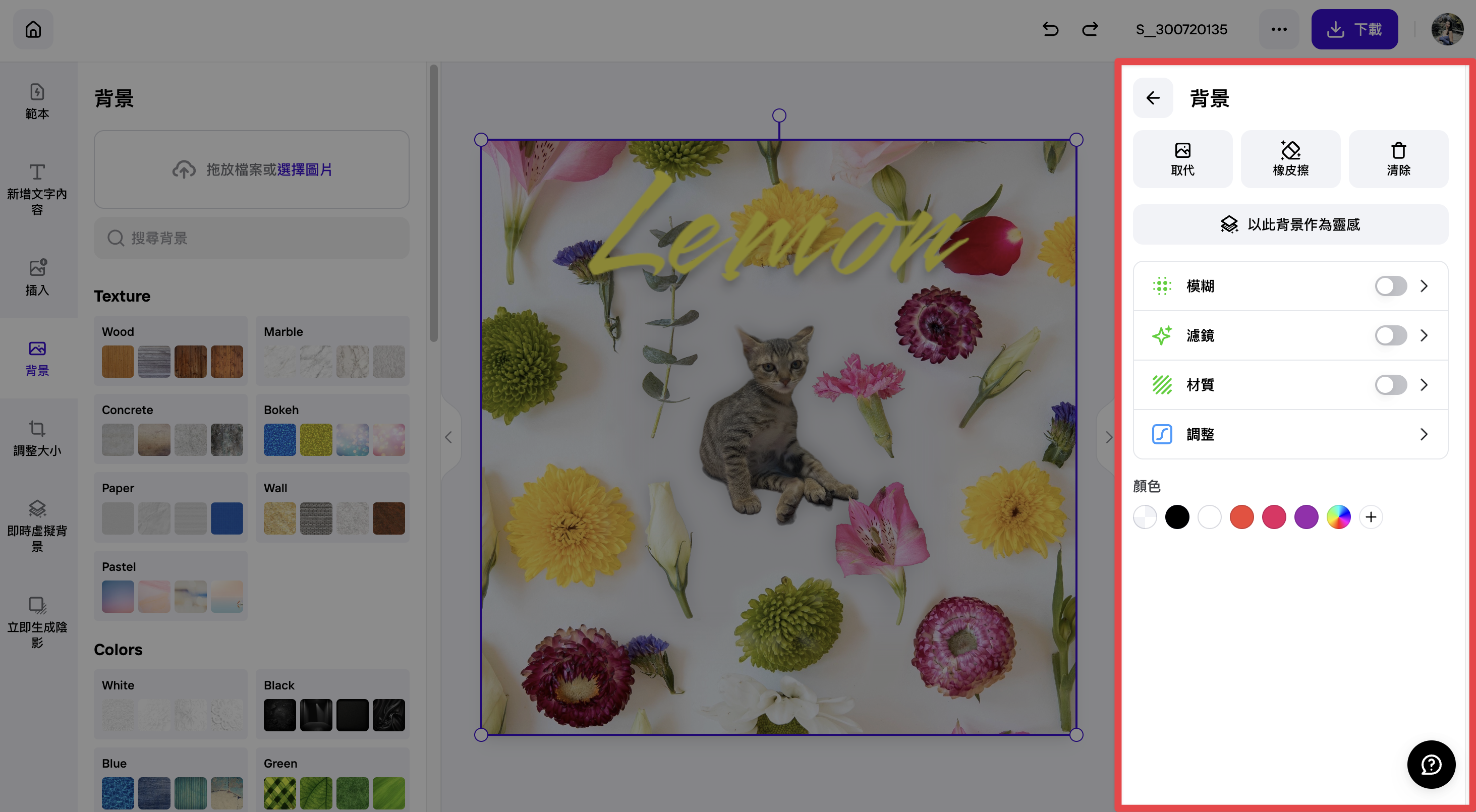Click the rotation handle above the canvas image
This screenshot has width=1476, height=812.
coord(779,116)
